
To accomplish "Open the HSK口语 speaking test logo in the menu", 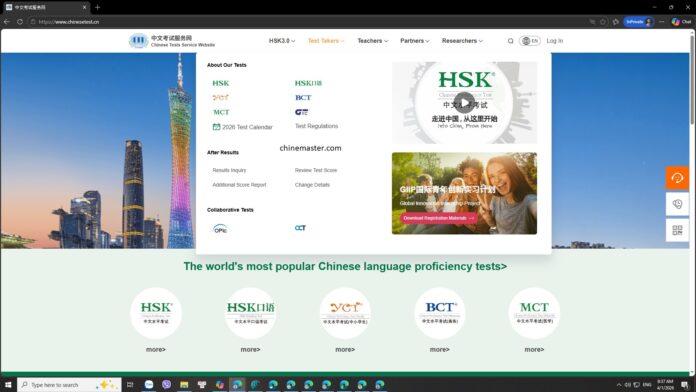I will (308, 83).
